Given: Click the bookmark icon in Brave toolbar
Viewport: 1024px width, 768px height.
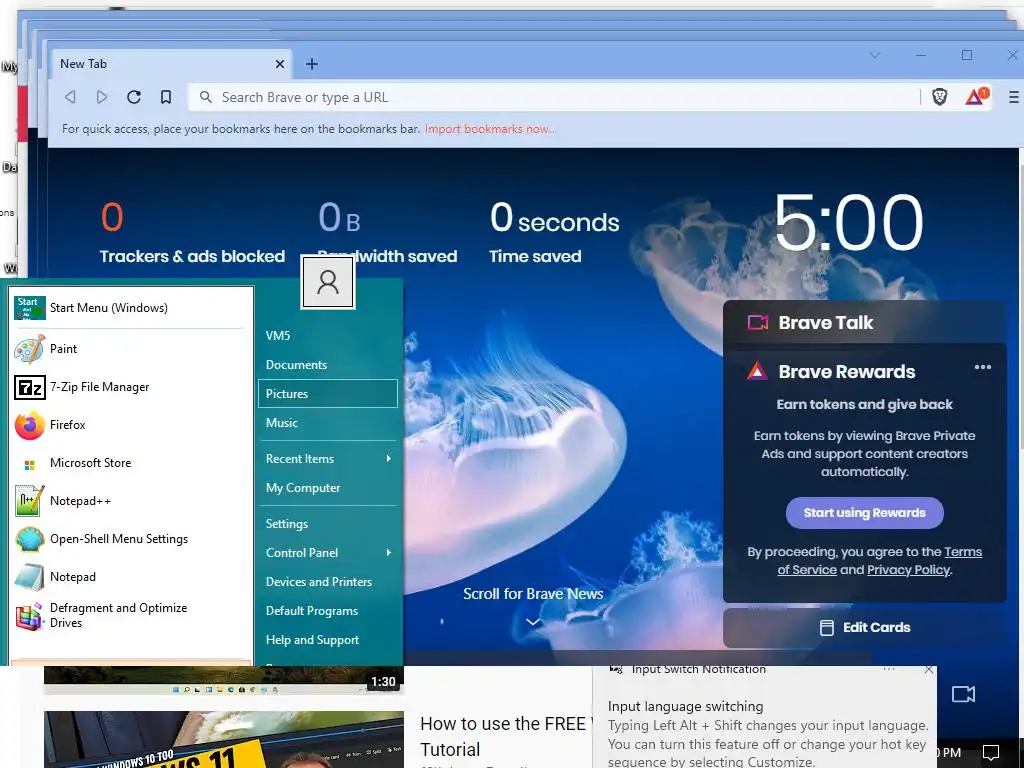Looking at the screenshot, I should 166,97.
